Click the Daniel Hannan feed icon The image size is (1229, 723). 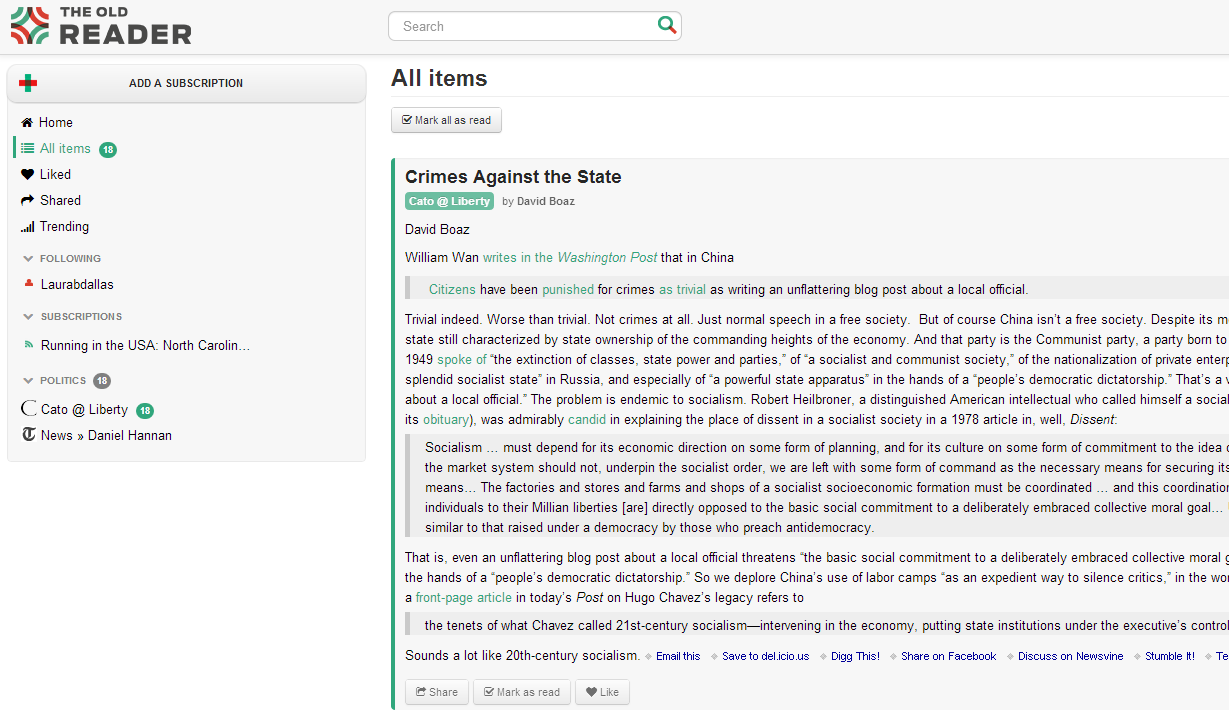tap(28, 435)
